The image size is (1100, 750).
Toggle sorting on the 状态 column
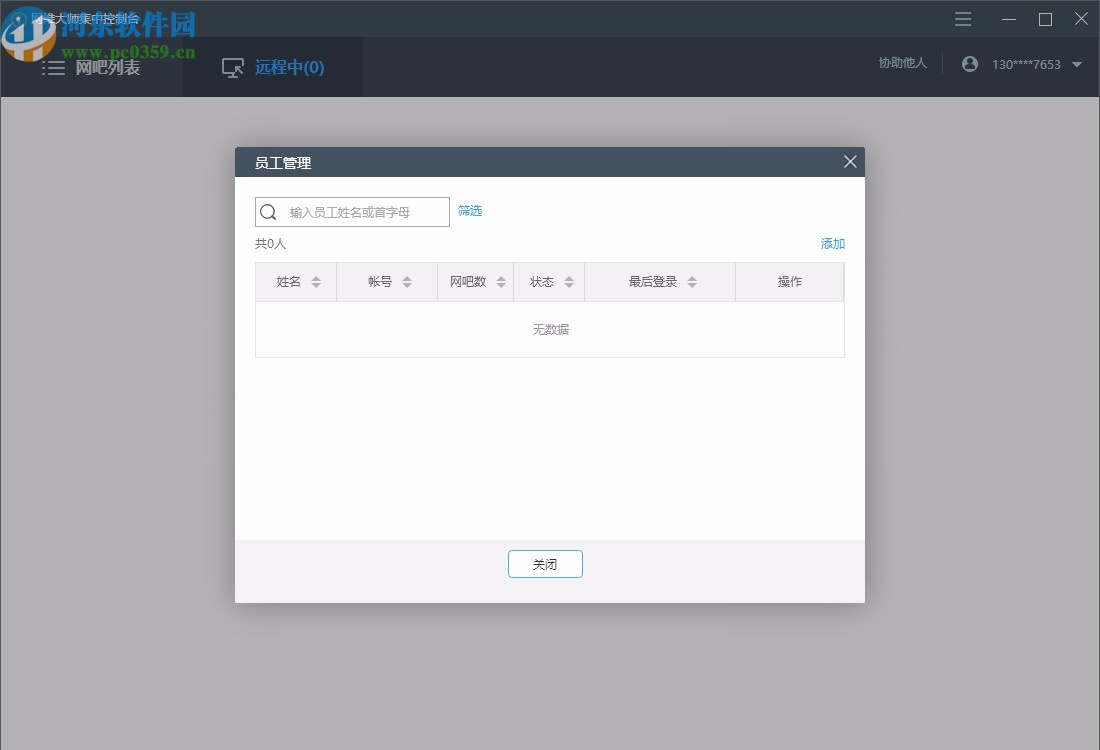[x=568, y=281]
